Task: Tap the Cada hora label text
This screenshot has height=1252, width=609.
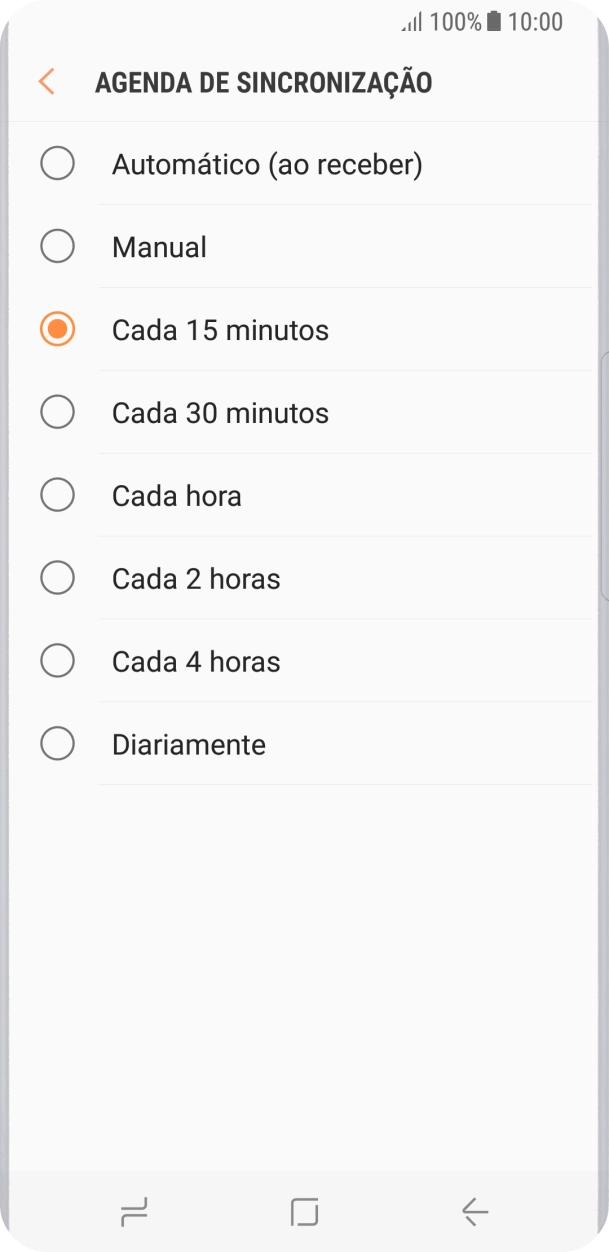Action: pos(177,495)
